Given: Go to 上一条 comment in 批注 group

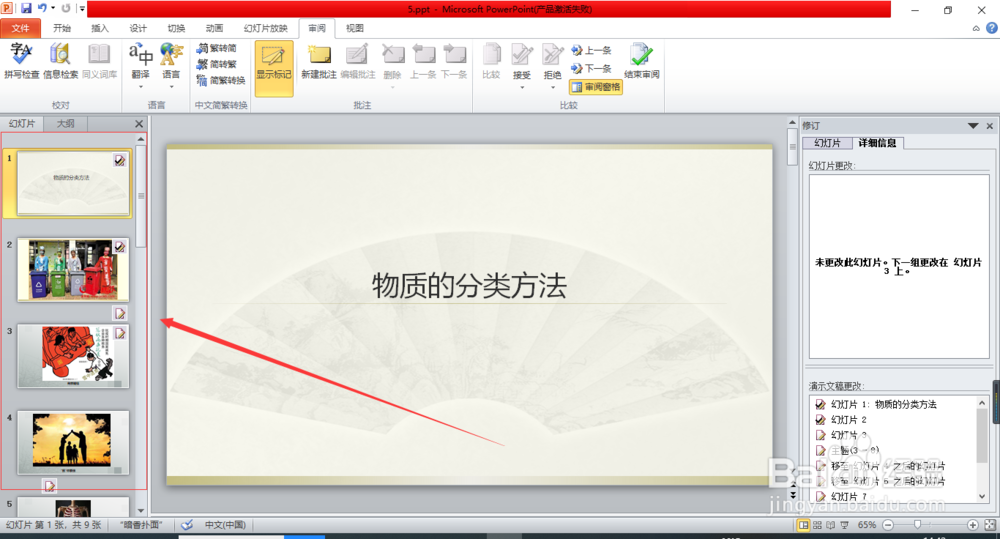Looking at the screenshot, I should 423,61.
